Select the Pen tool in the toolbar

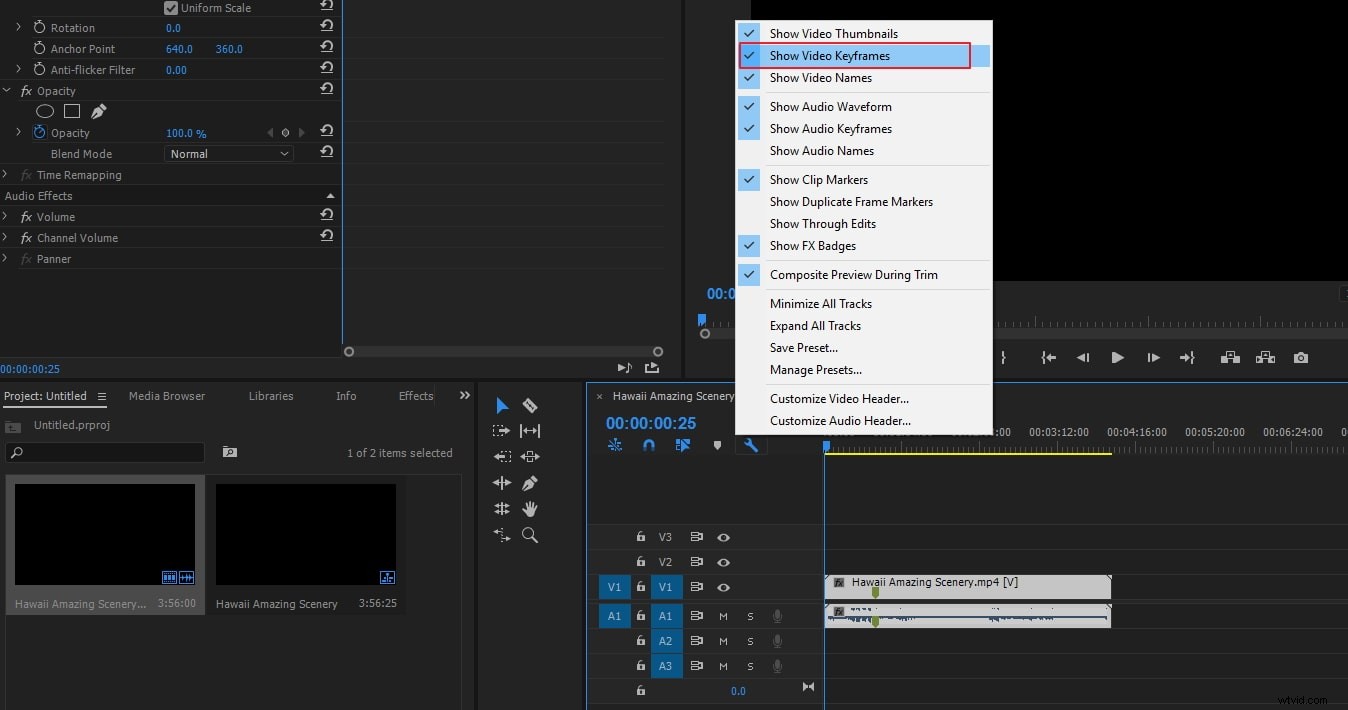[530, 482]
